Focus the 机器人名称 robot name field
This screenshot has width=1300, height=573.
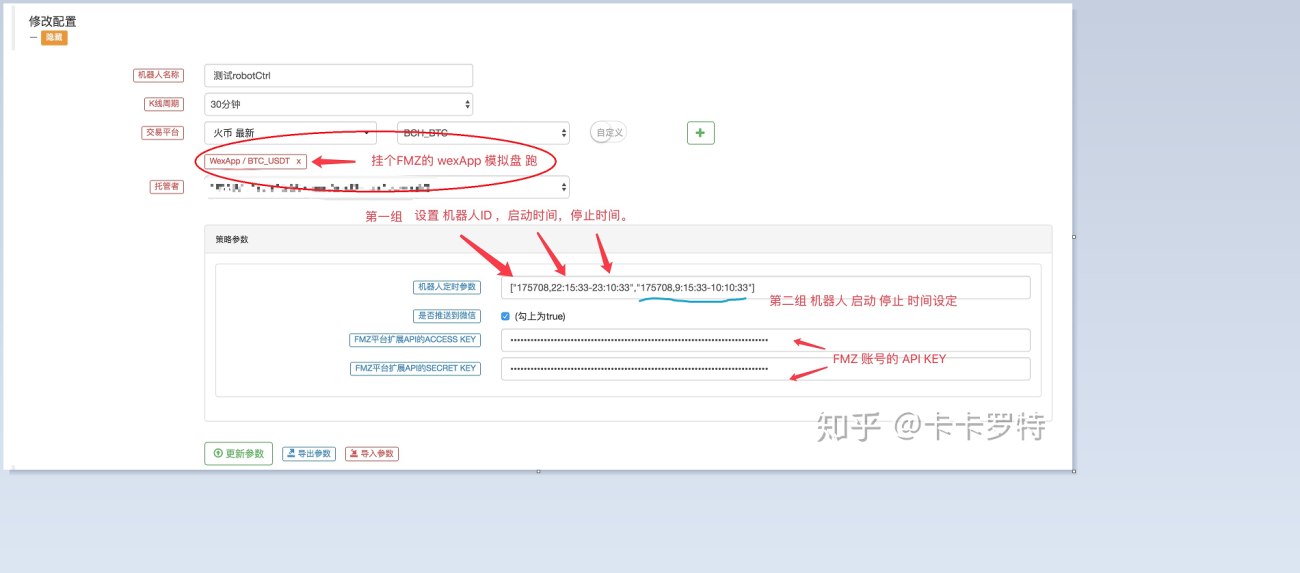pyautogui.click(x=338, y=75)
